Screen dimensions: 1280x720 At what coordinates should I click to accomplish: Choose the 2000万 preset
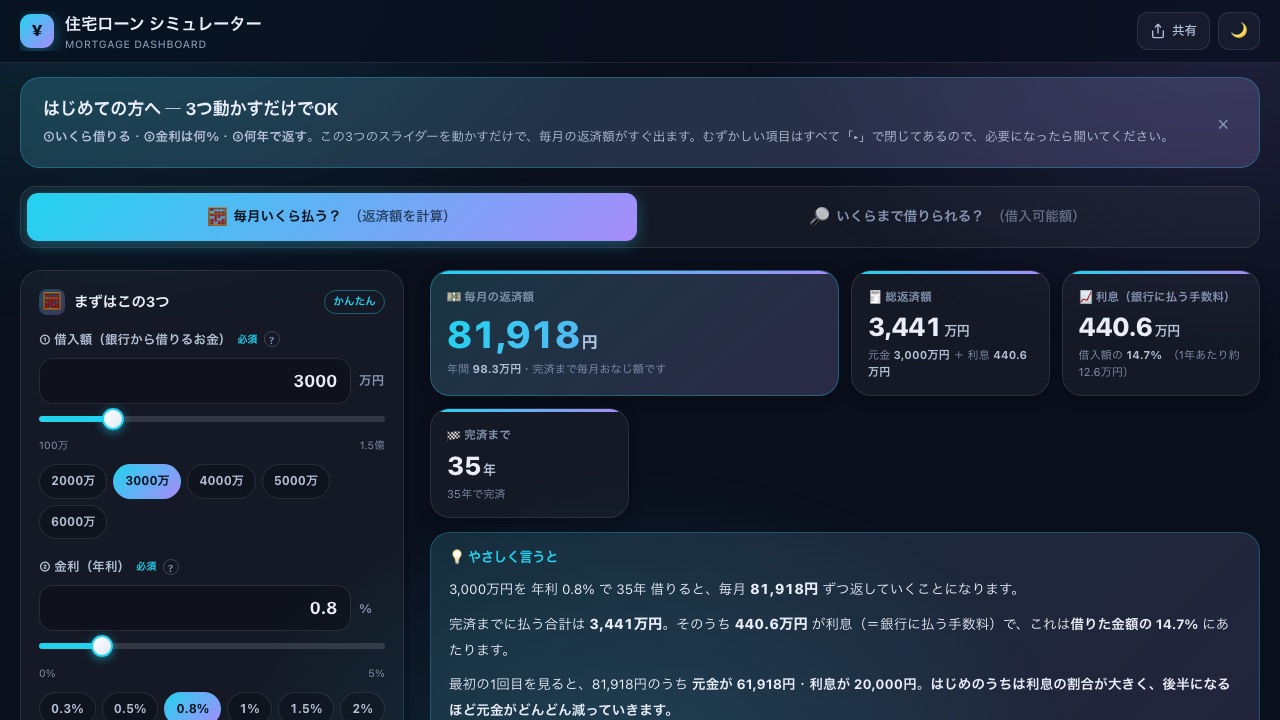pos(73,481)
